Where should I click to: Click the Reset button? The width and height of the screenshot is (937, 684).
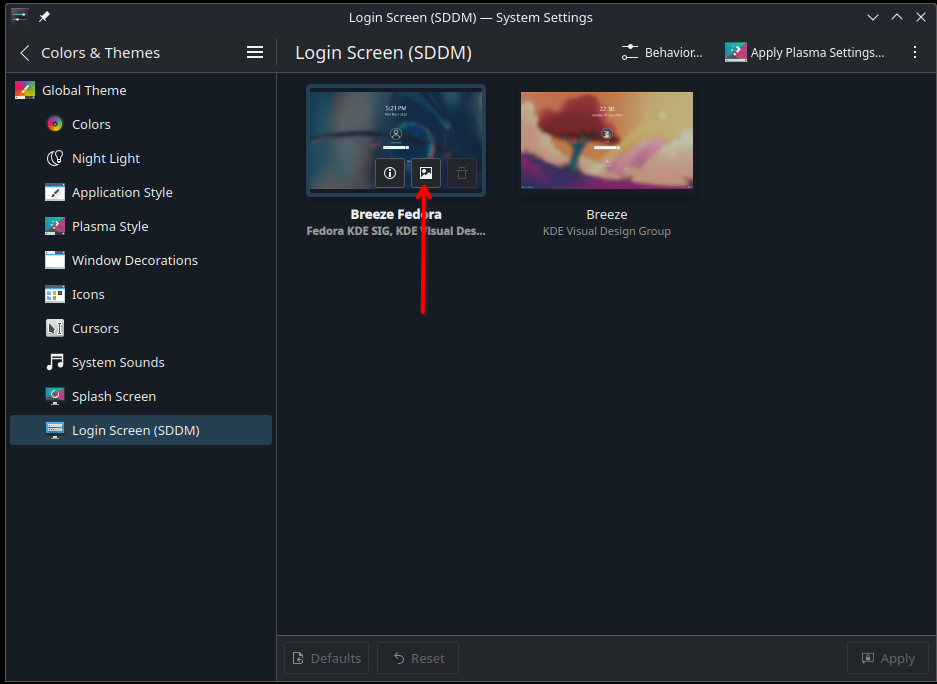click(x=418, y=658)
